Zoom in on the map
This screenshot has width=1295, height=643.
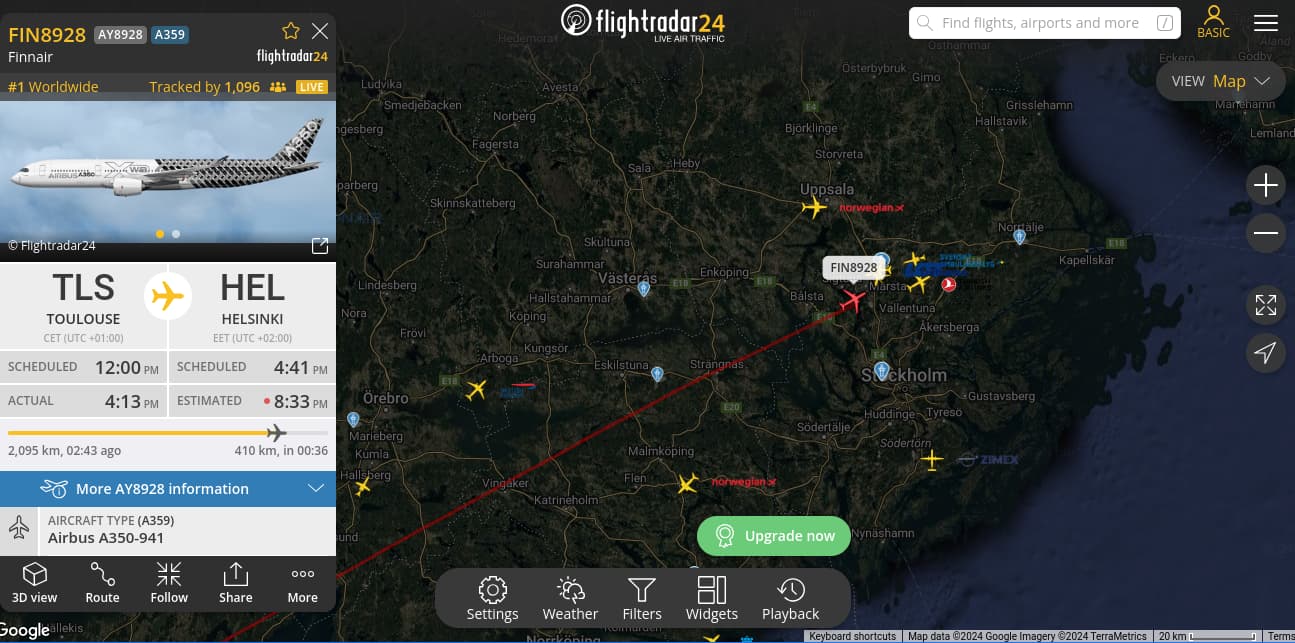pos(1266,185)
